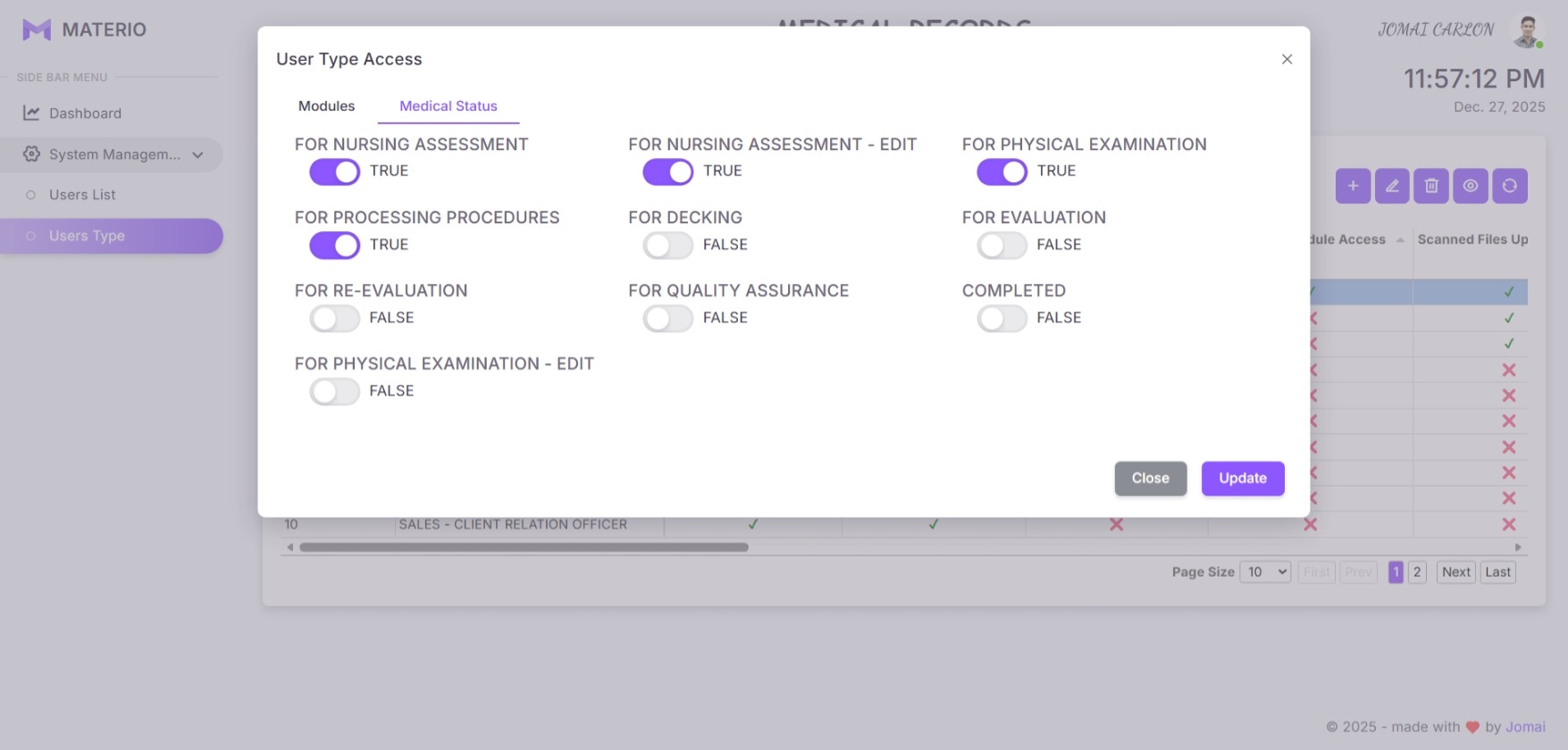Click the user profile avatar
This screenshot has width=1568, height=750.
point(1526,30)
